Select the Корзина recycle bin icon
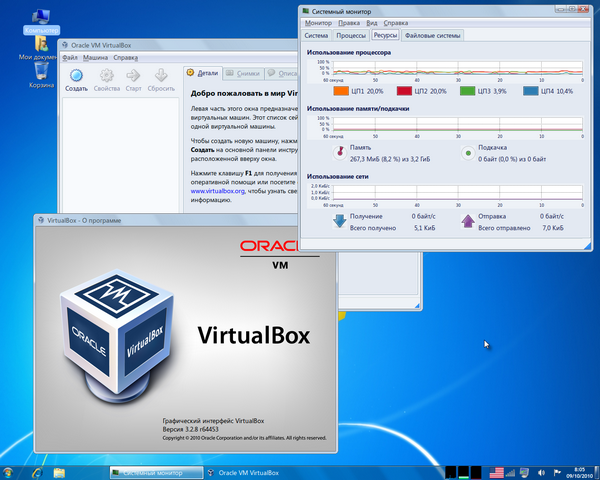 (x=41, y=70)
